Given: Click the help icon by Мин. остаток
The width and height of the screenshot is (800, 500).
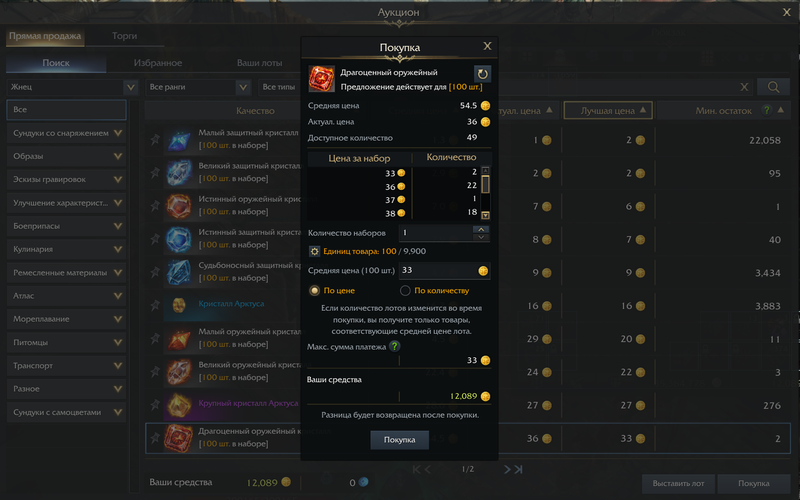Looking at the screenshot, I should coord(766,110).
